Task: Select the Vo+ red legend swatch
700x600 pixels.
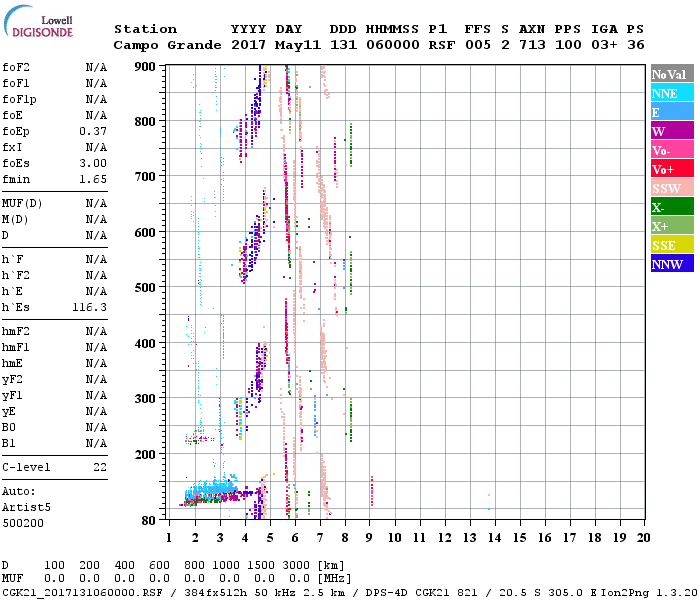Action: point(672,169)
